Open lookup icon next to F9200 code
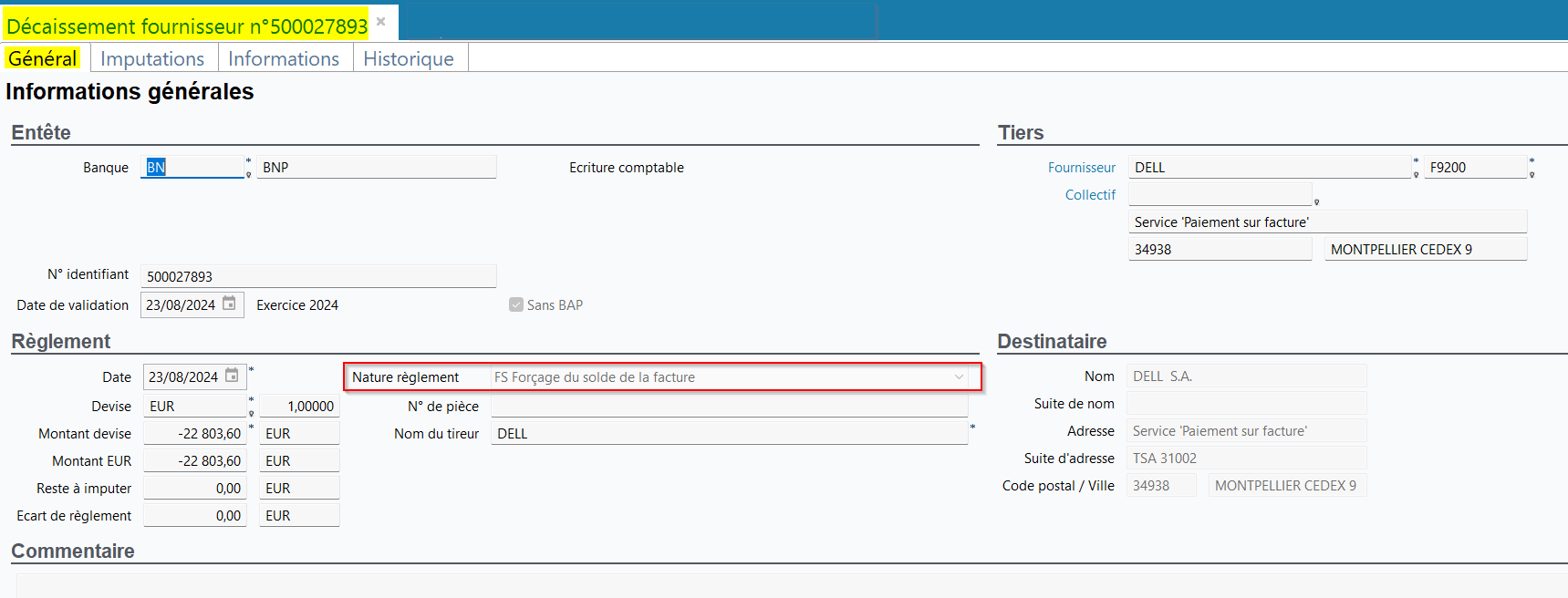1568x598 pixels. click(1532, 174)
